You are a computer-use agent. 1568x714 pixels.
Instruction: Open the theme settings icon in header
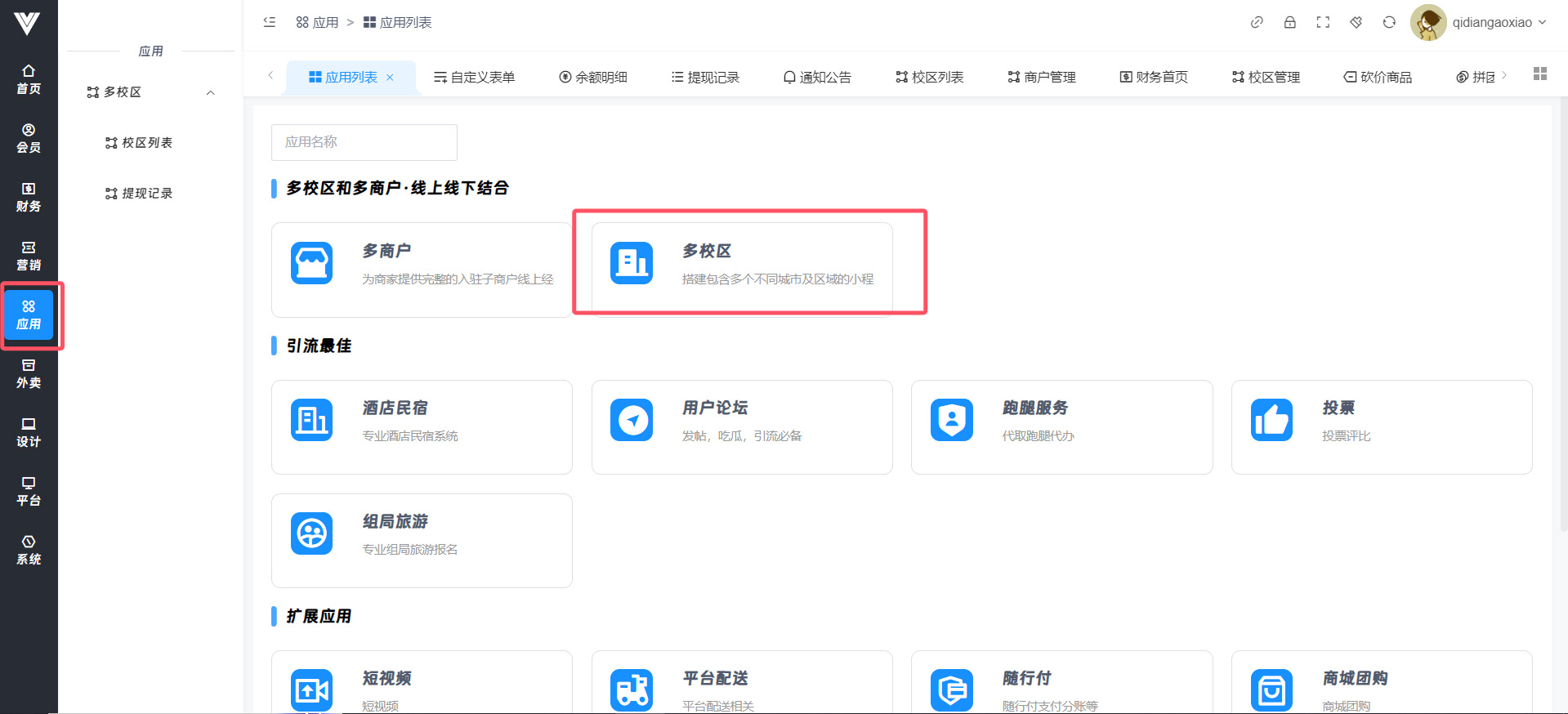point(1356,22)
